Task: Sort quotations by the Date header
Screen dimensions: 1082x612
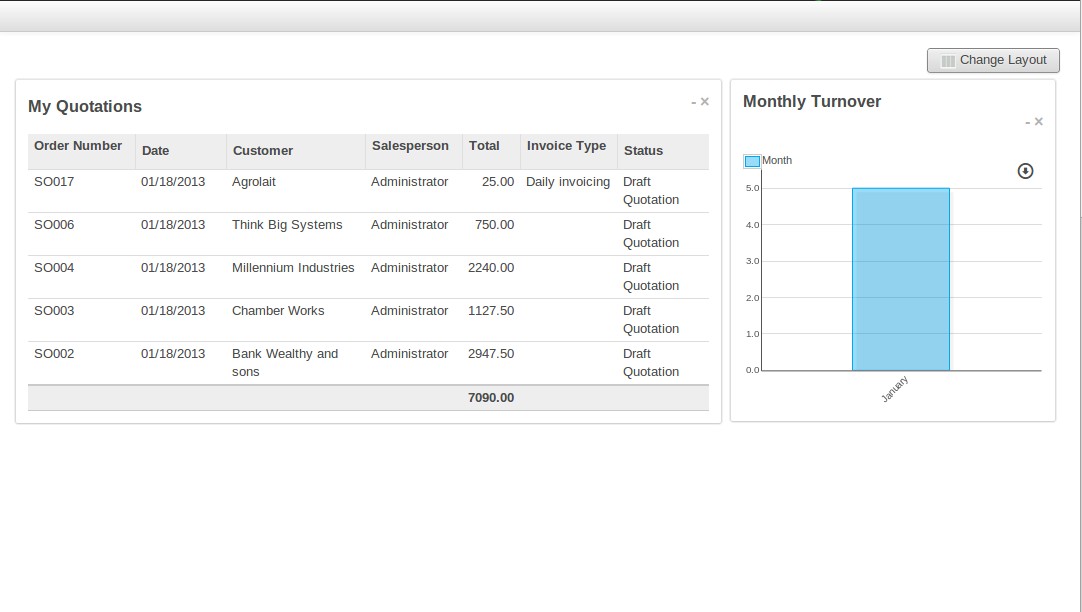Action: pos(155,151)
